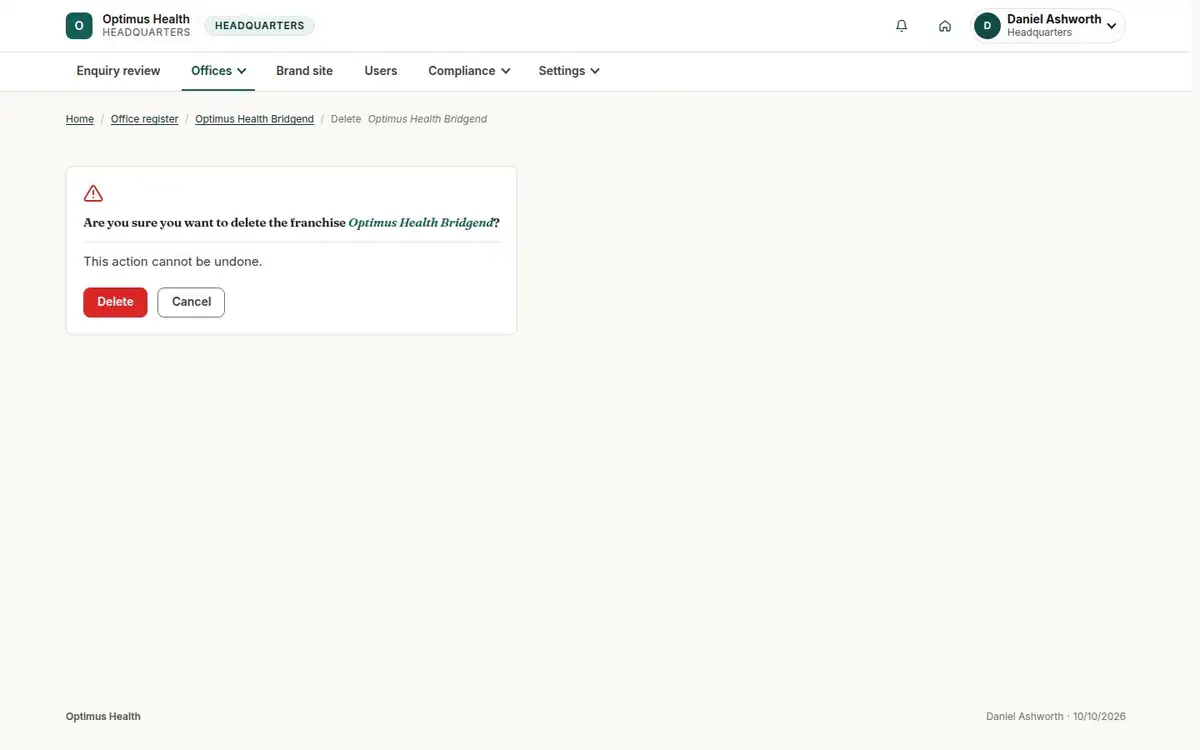Open the notifications bell icon
1200x750 pixels.
902,26
